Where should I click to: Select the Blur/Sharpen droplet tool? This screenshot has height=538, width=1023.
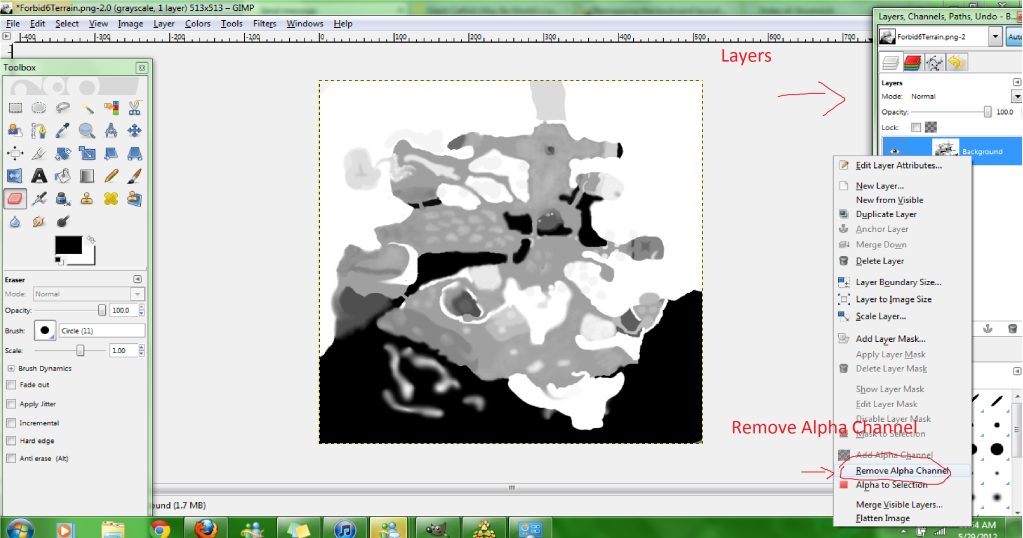(15, 222)
